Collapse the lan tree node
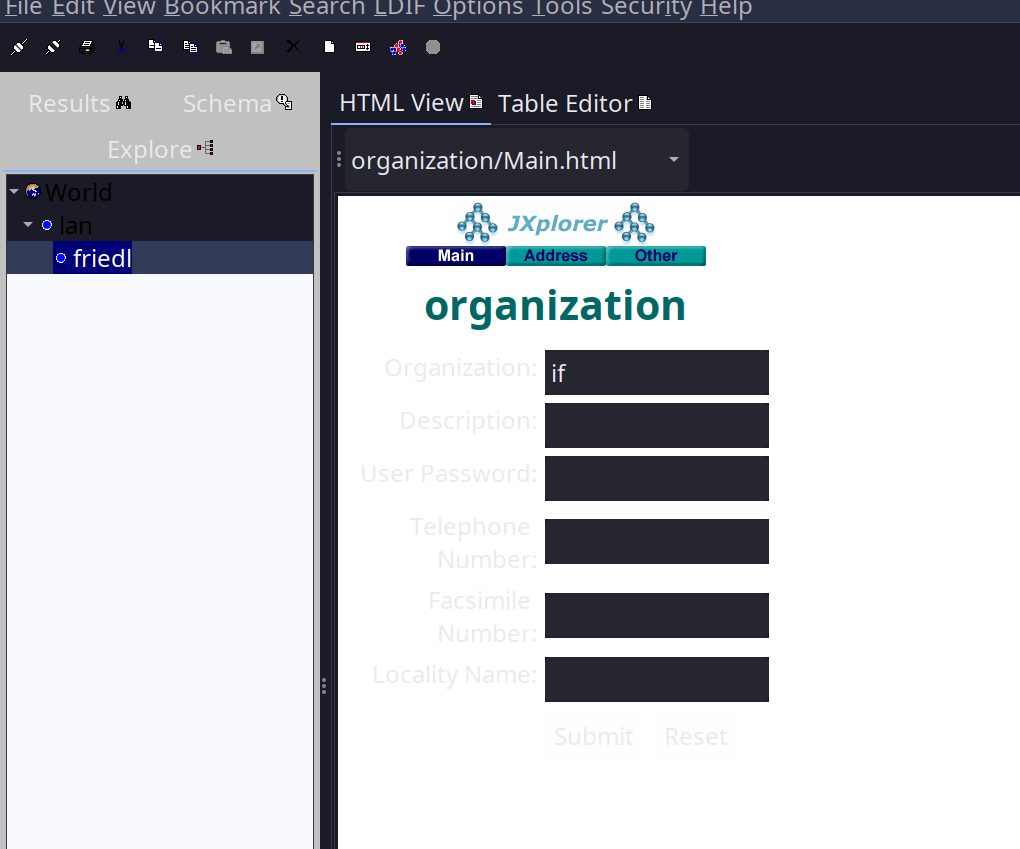The width and height of the screenshot is (1020, 849). [28, 225]
